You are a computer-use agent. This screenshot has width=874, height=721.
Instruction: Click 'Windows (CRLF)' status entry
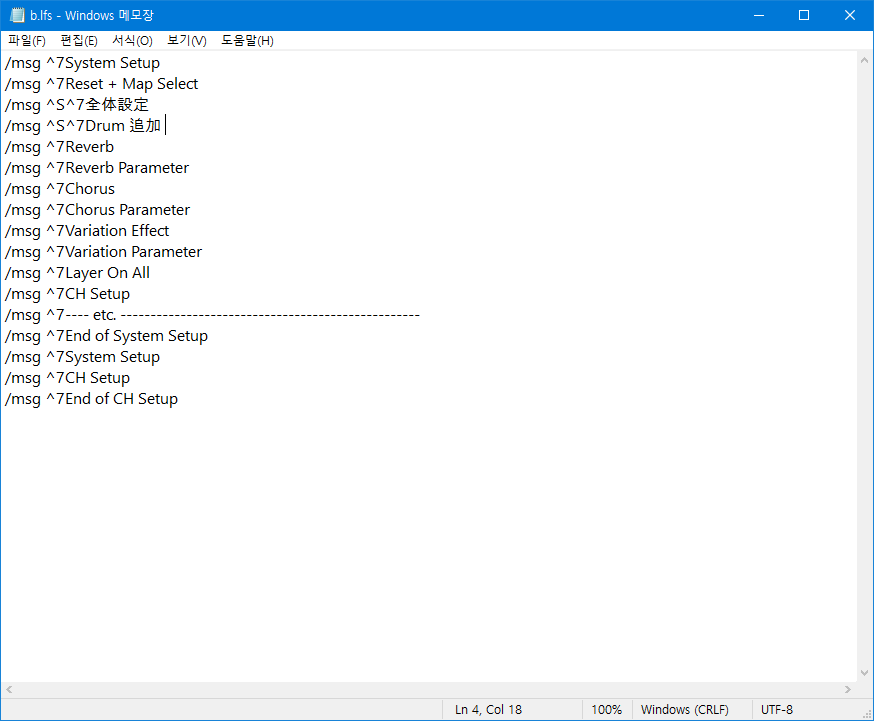click(684, 710)
